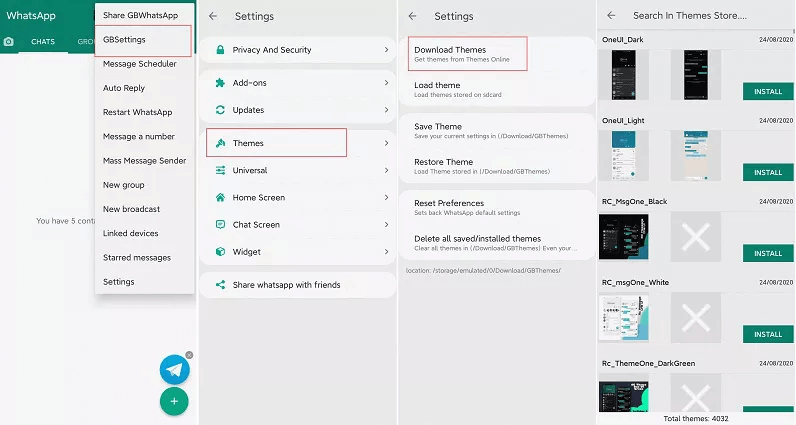The height and width of the screenshot is (425, 796).
Task: Install the RC_msgOne_White theme
Action: (768, 334)
